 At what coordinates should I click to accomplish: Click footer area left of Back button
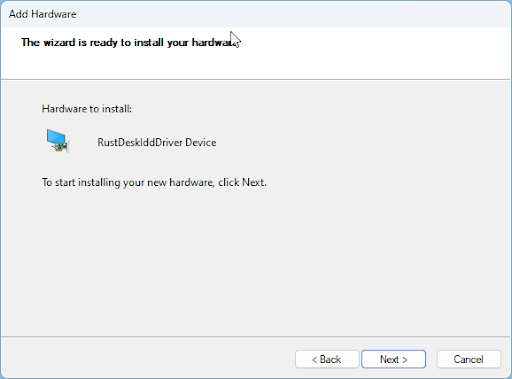pyautogui.click(x=147, y=358)
